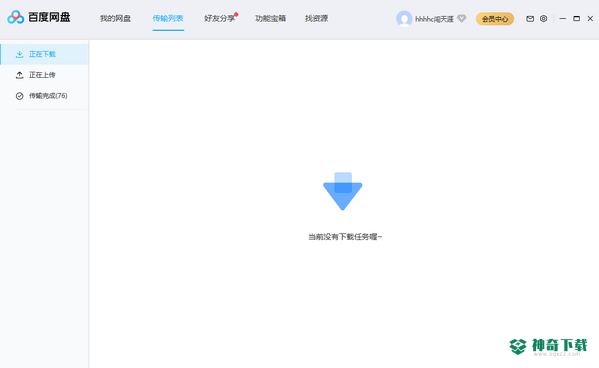599x368 pixels.
Task: Minimize the Baidu Netdisk window
Action: pos(562,18)
